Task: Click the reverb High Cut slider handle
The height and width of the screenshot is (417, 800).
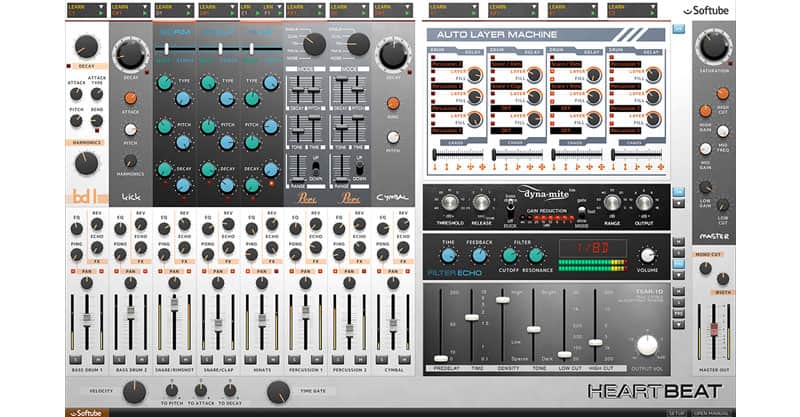Action: point(595,342)
